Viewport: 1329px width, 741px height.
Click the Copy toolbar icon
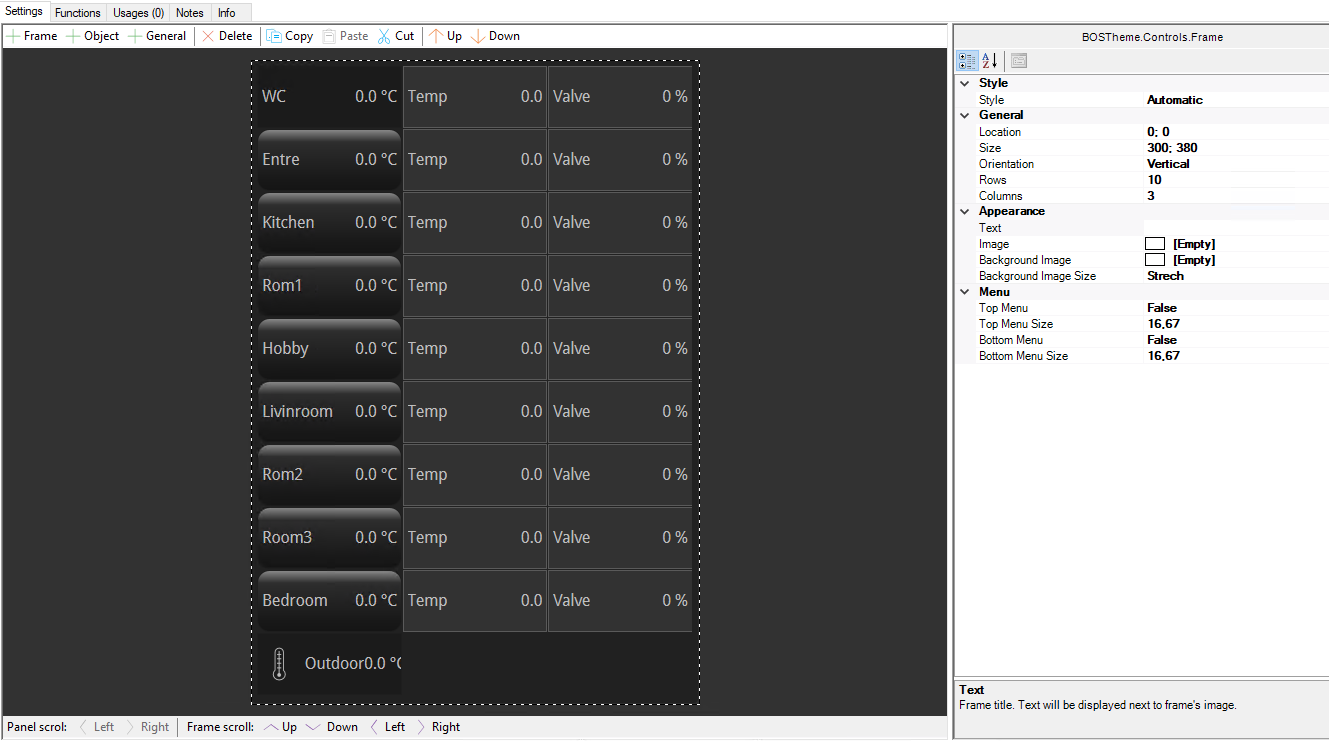point(274,36)
